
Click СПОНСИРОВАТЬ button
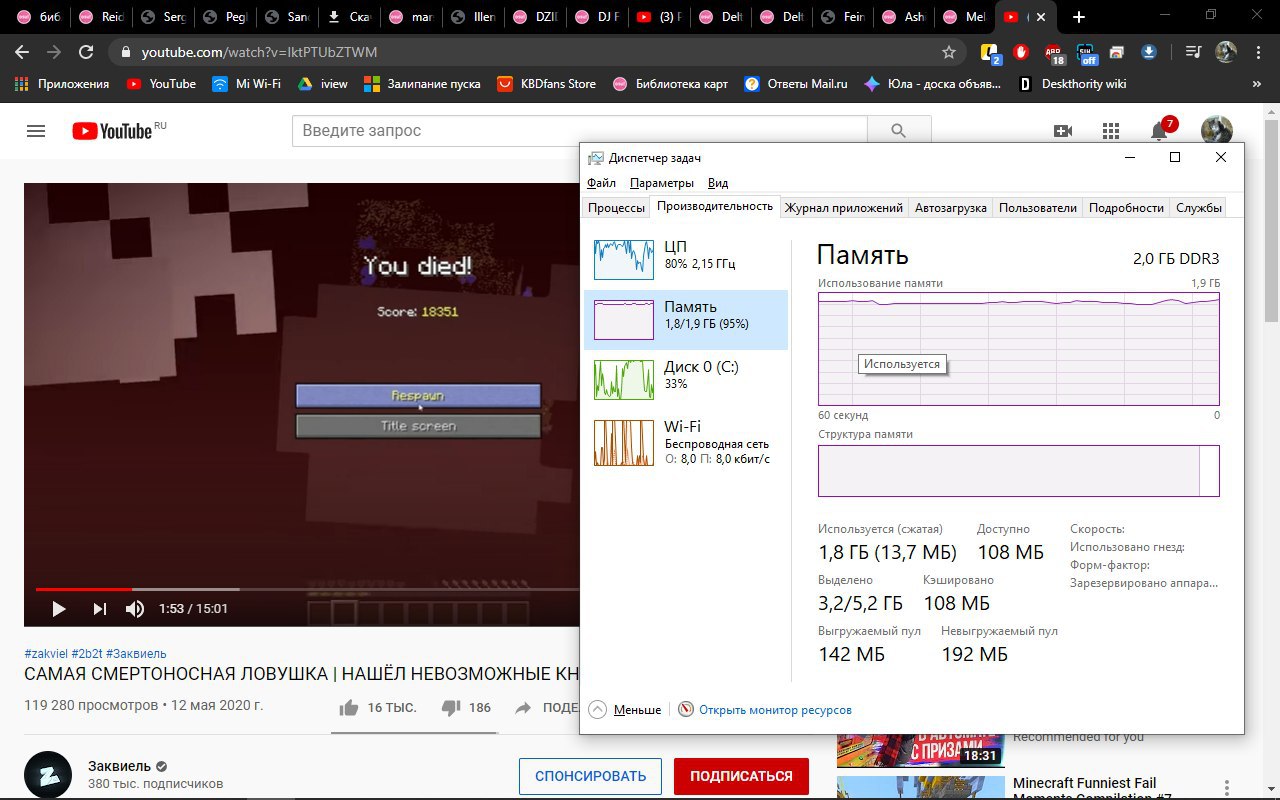point(590,776)
